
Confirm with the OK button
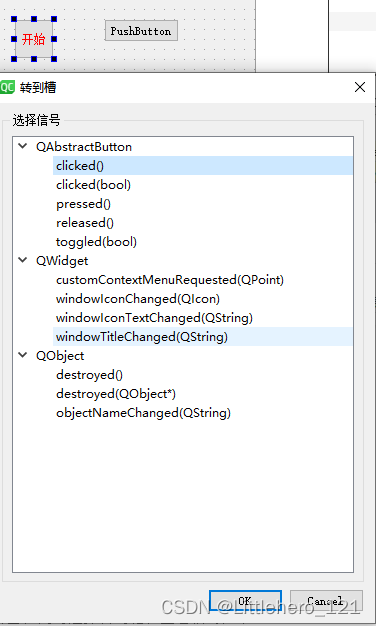point(245,601)
